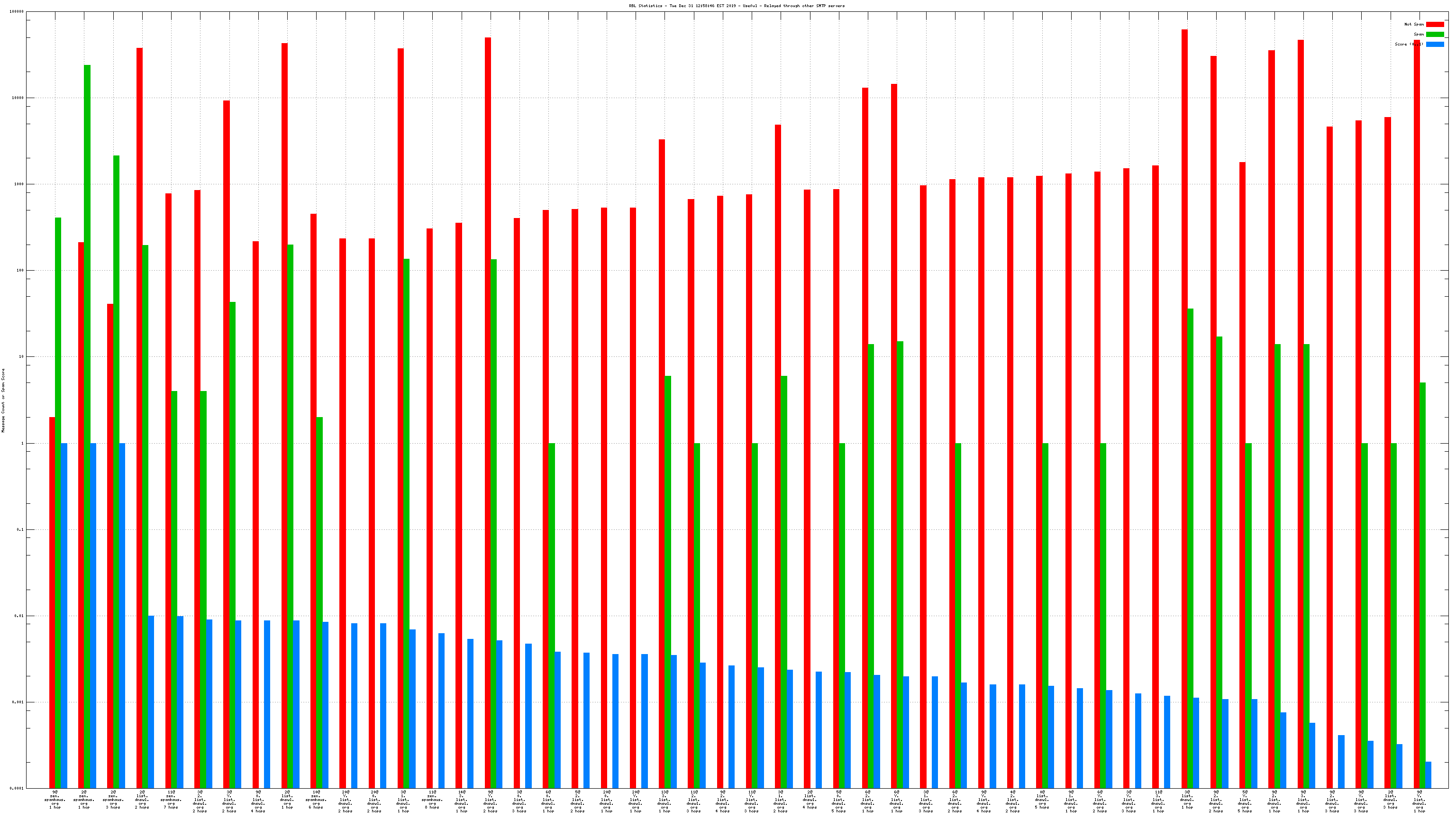
Task: Click the 2@zen.spamhaus.org 3 hops label
Action: pyautogui.click(x=113, y=800)
